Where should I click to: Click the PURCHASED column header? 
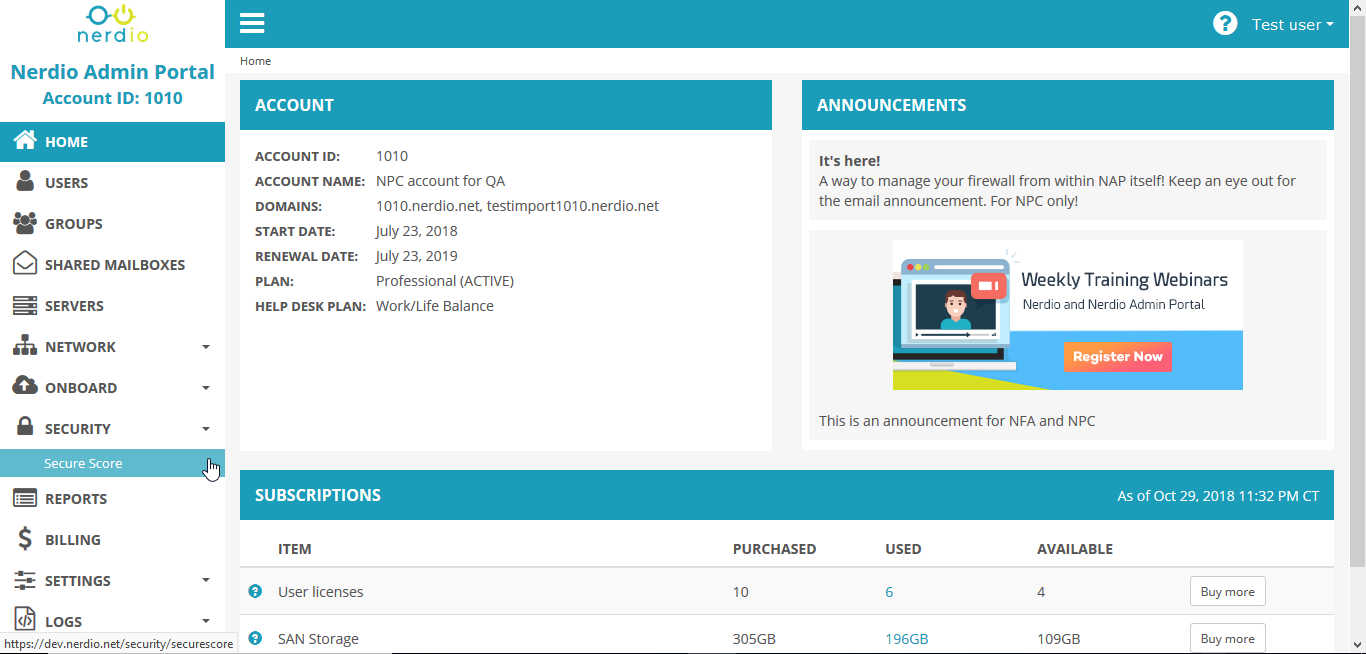774,549
